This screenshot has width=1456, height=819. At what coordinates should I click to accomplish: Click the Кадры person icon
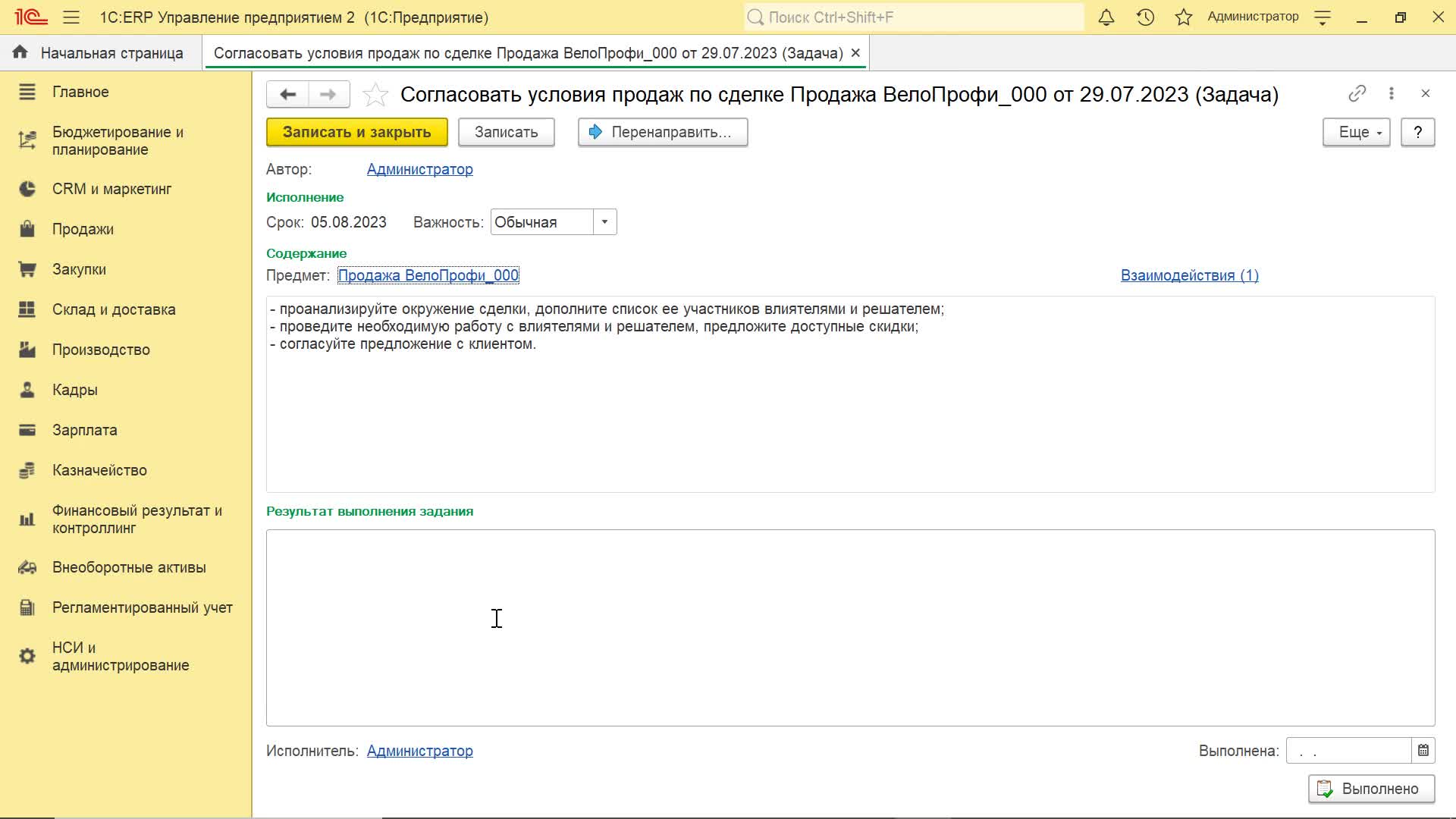point(27,390)
